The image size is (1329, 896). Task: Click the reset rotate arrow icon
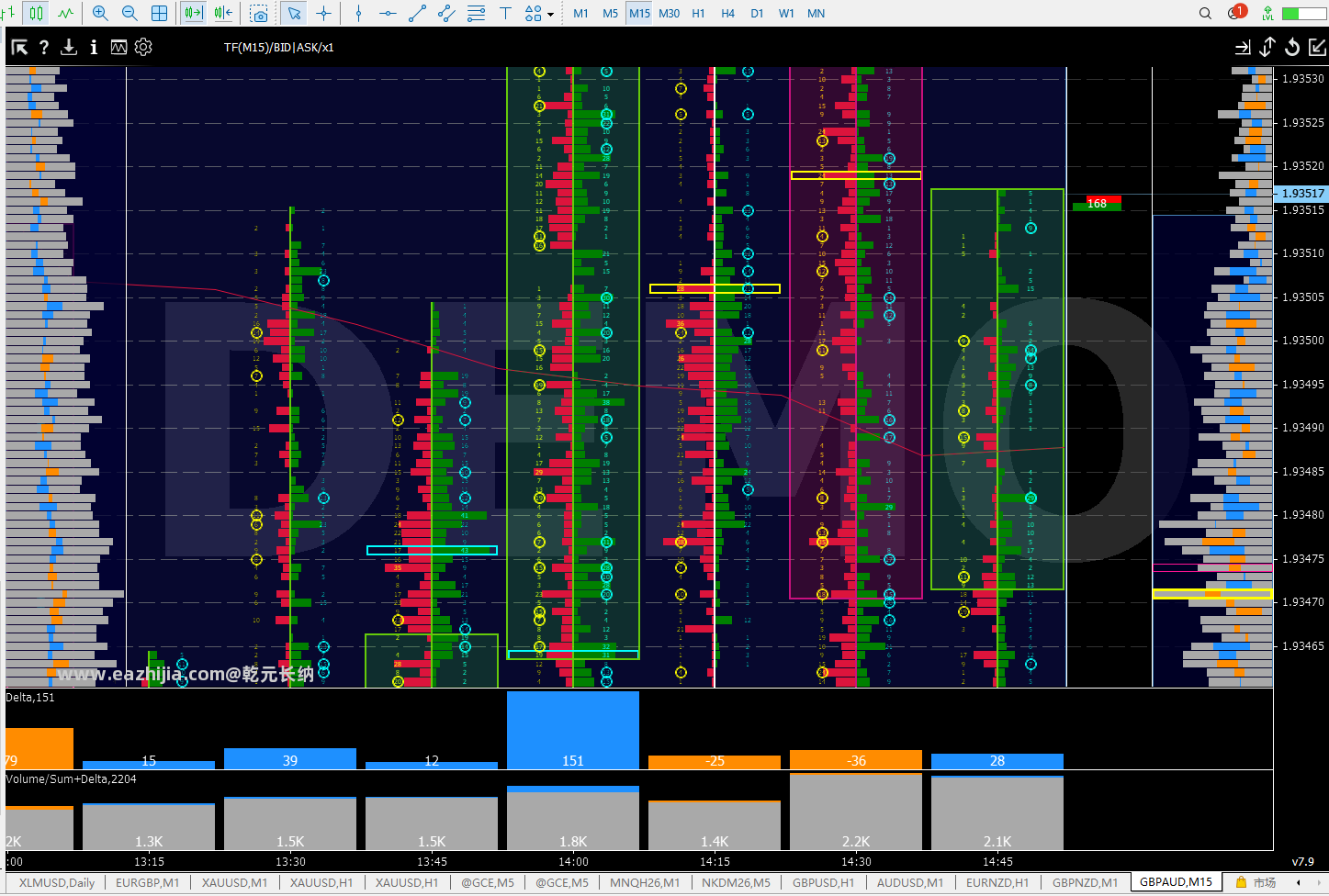[1292, 47]
